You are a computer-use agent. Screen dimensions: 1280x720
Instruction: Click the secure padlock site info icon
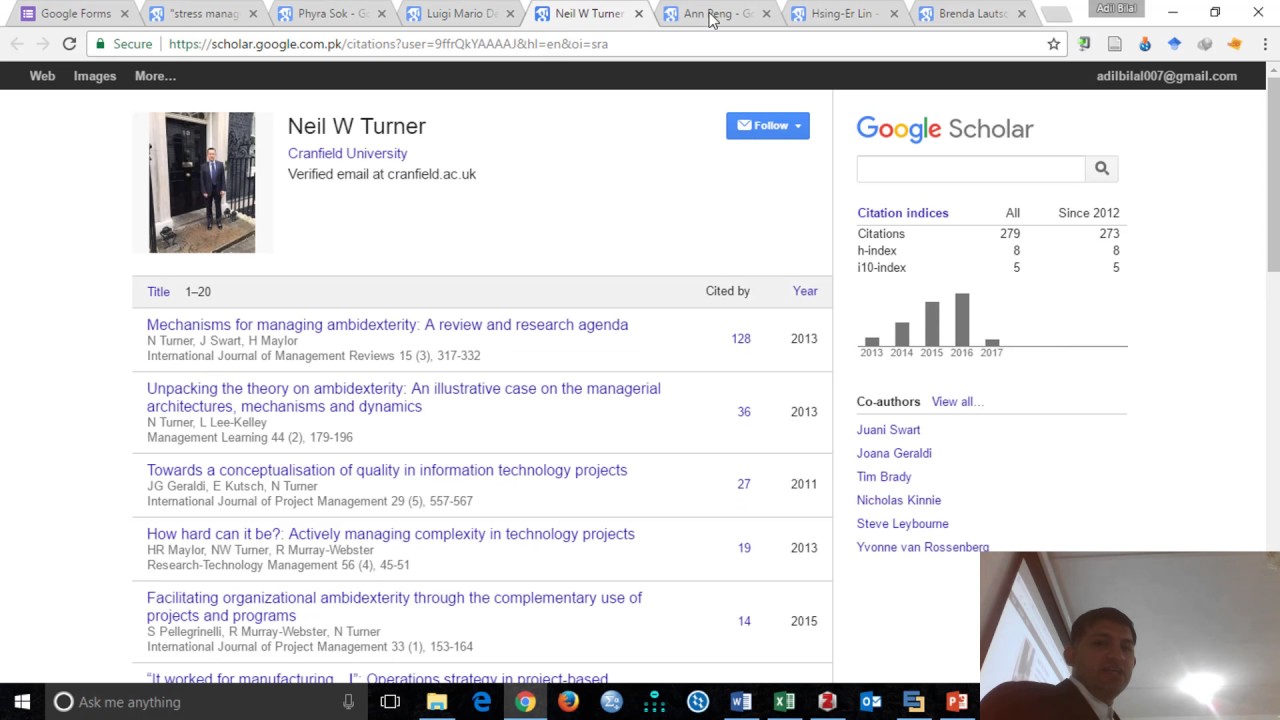coord(100,44)
